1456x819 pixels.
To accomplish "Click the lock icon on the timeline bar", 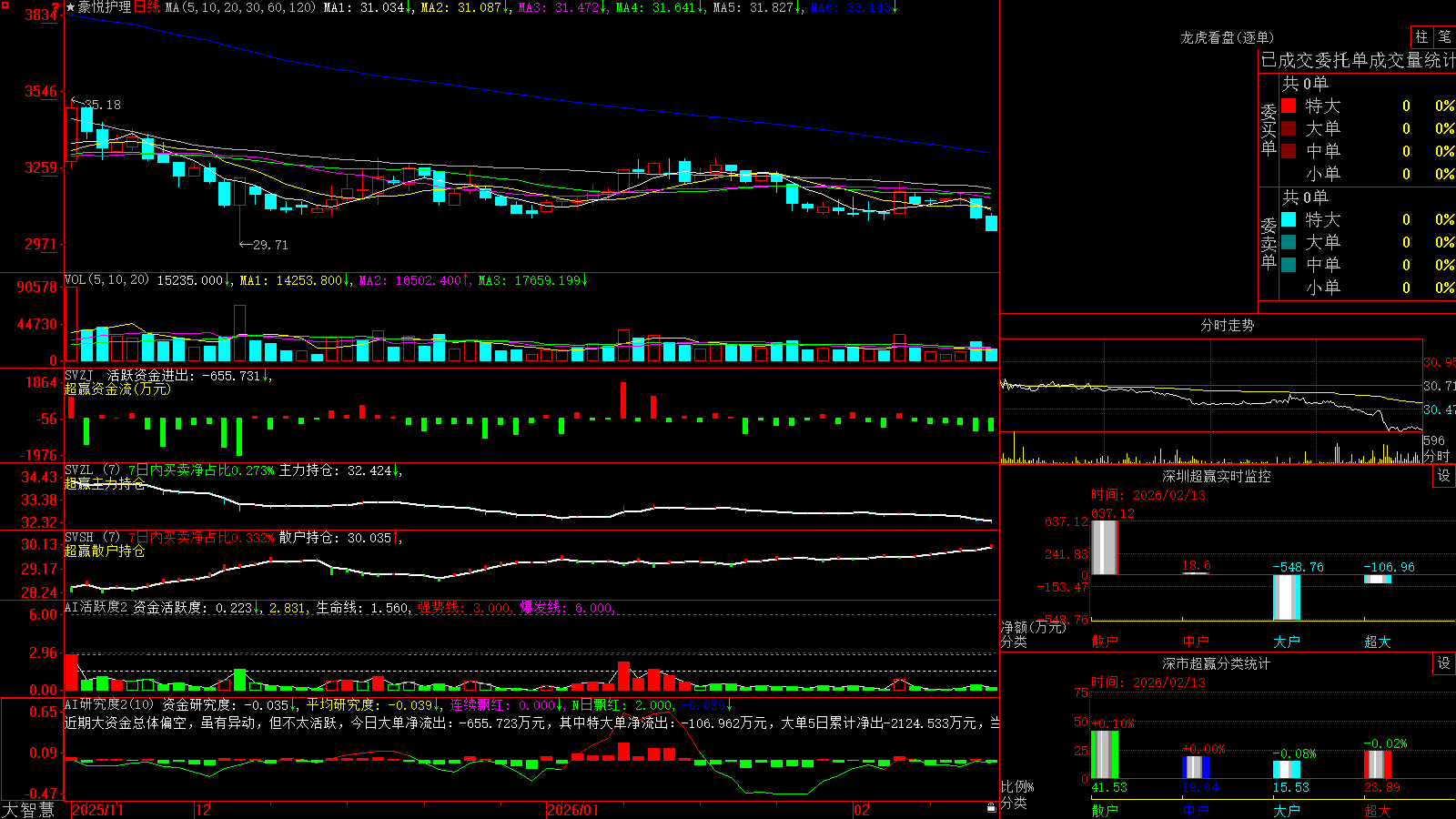I will pyautogui.click(x=991, y=808).
